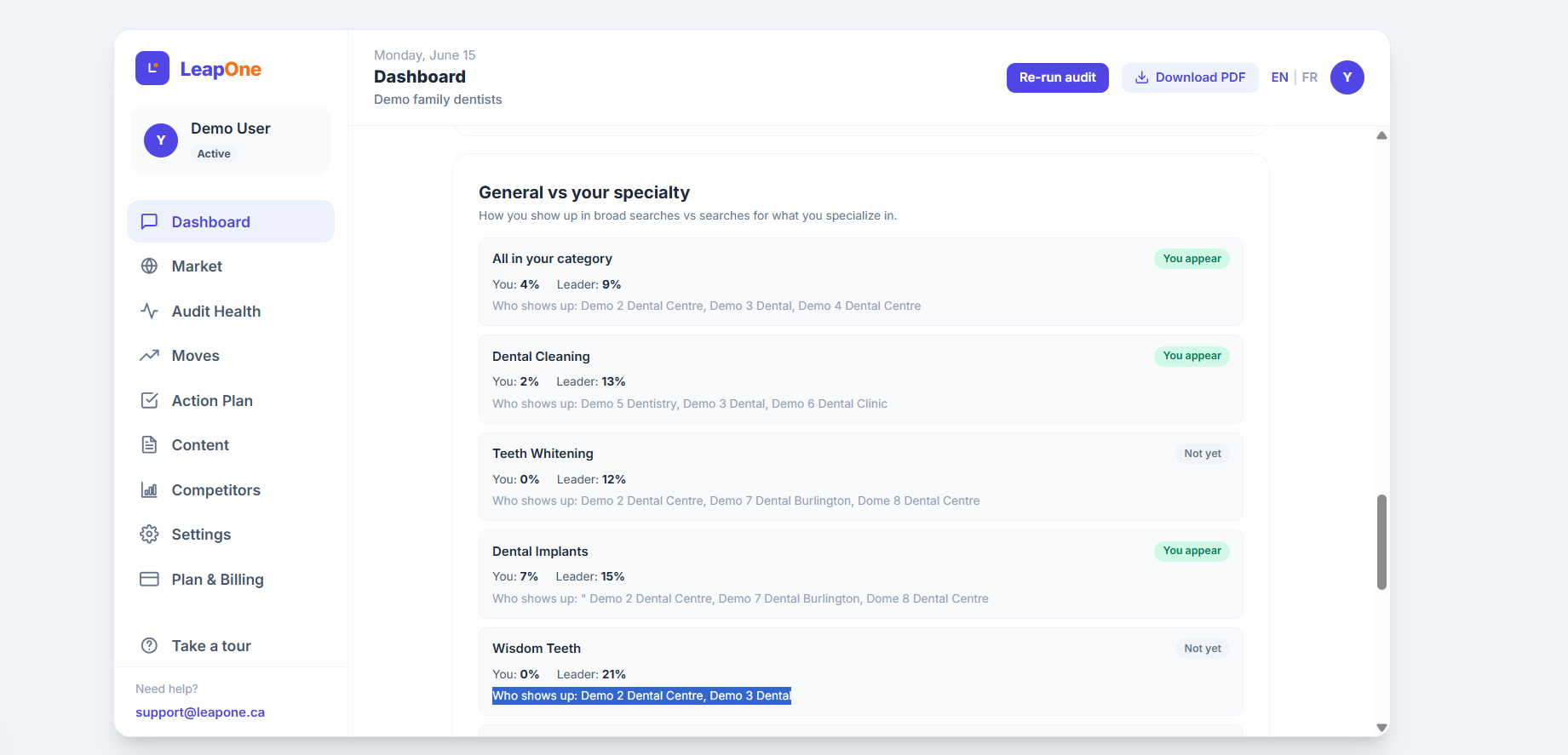Click the Demo User sidebar avatar
Viewport: 1568px width, 755px height.
coord(161,140)
